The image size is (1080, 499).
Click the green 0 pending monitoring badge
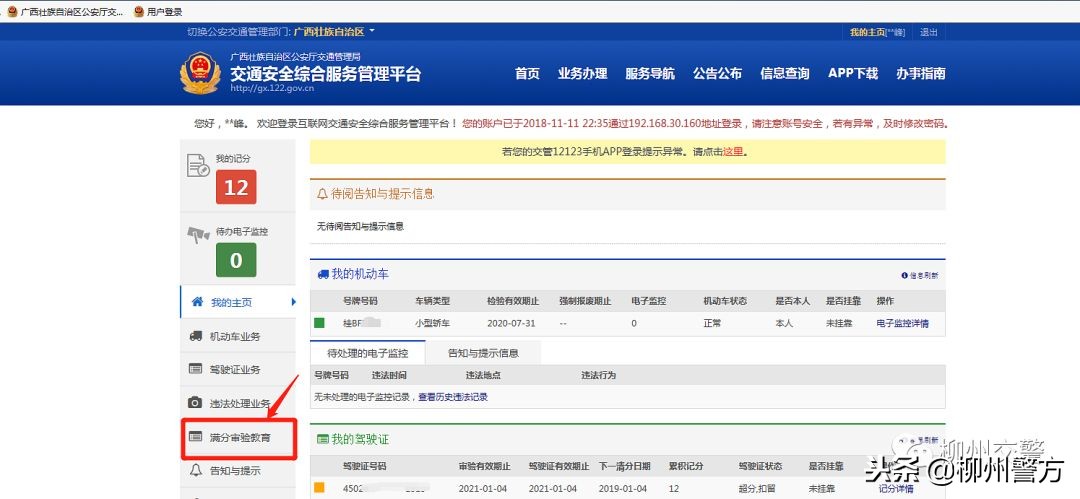point(236,260)
